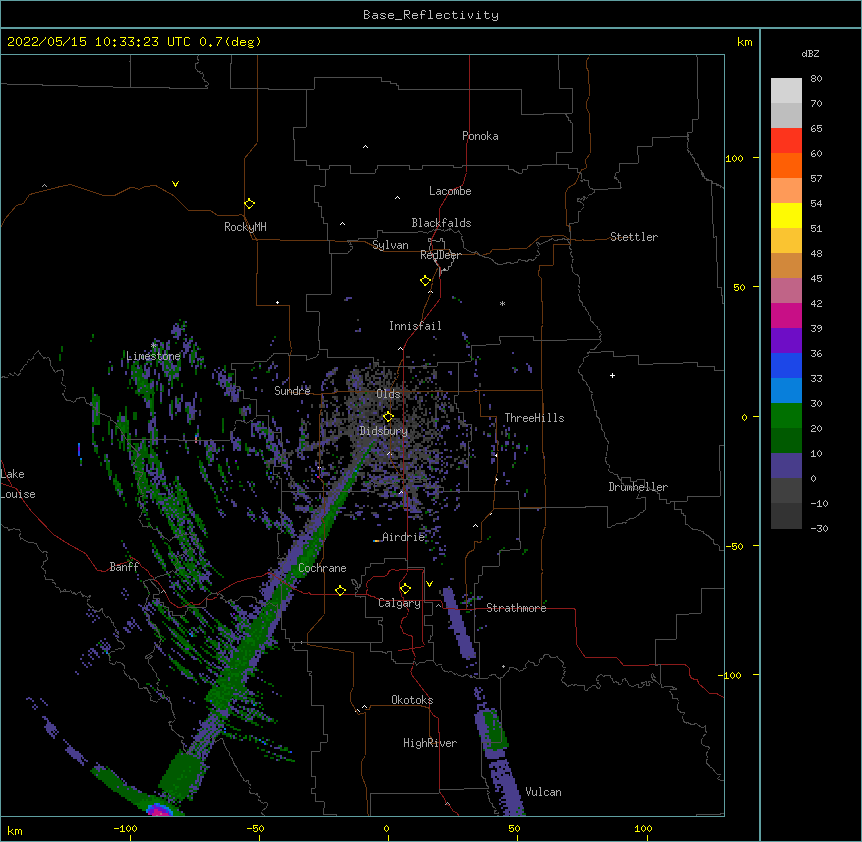Screen dimensions: 862x842
Task: Click the yellow marker between Olds and Didsbury
Action: pos(388,417)
